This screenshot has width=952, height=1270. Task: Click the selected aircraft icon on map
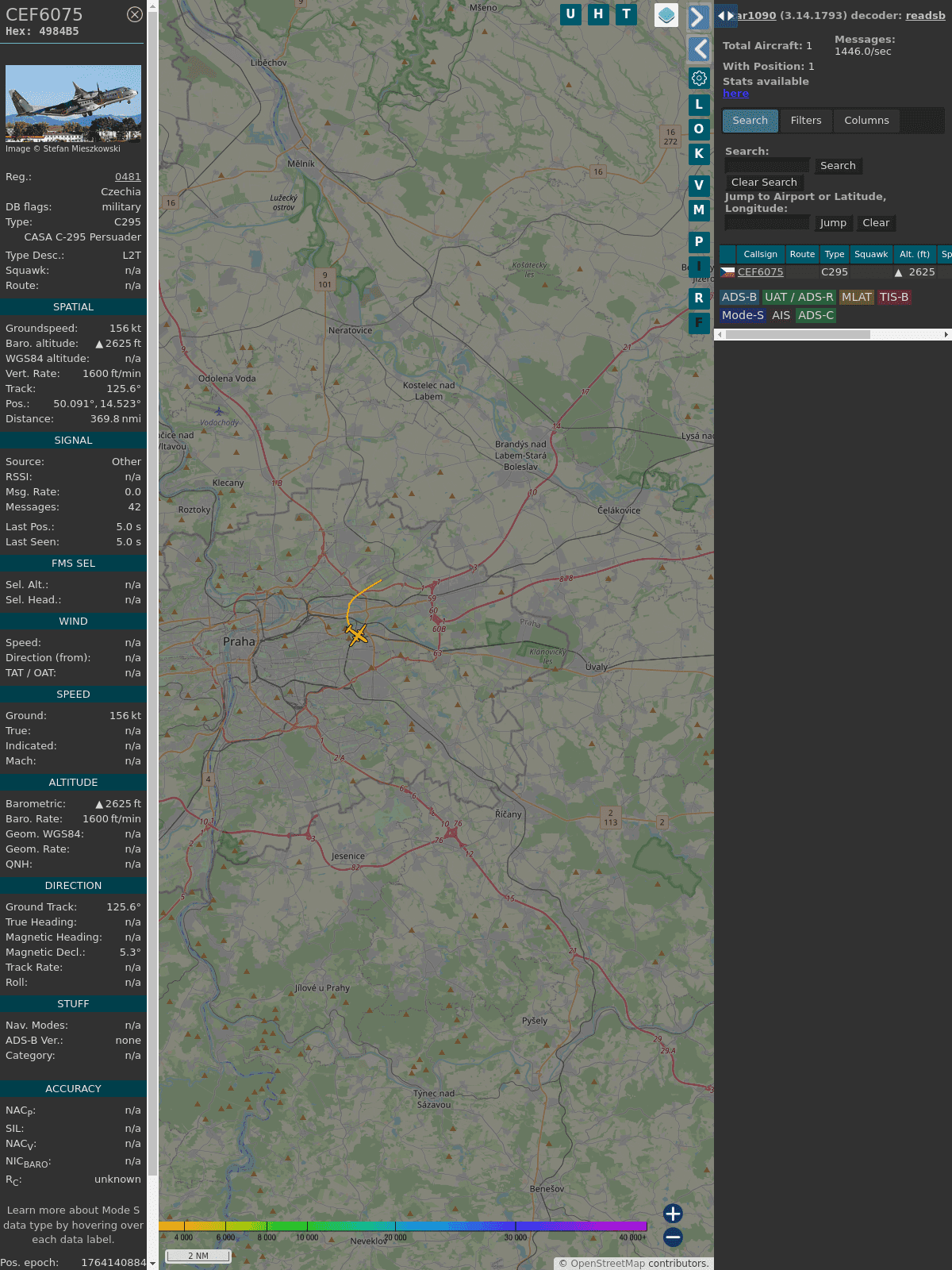pyautogui.click(x=356, y=634)
